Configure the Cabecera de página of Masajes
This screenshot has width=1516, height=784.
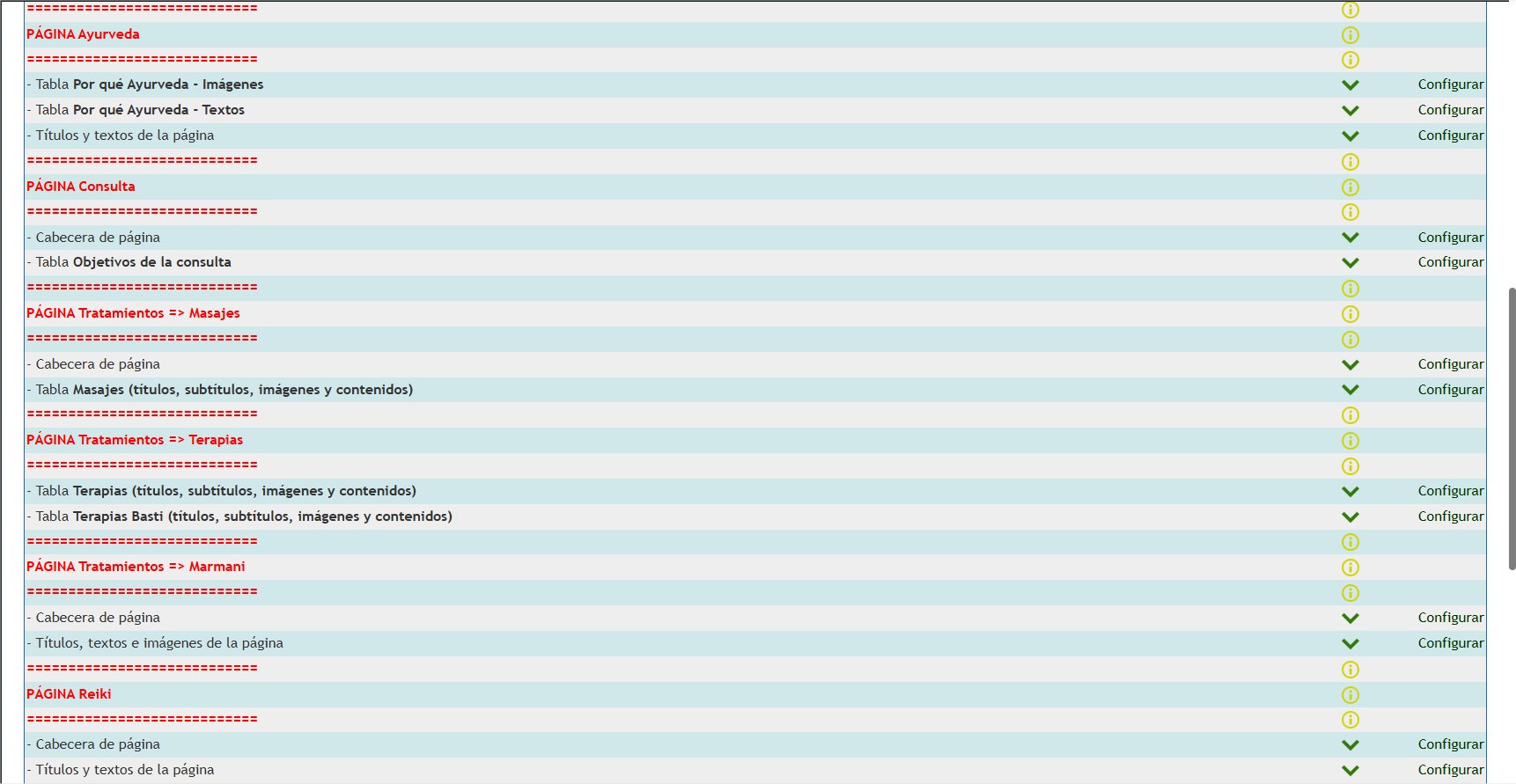[1451, 364]
